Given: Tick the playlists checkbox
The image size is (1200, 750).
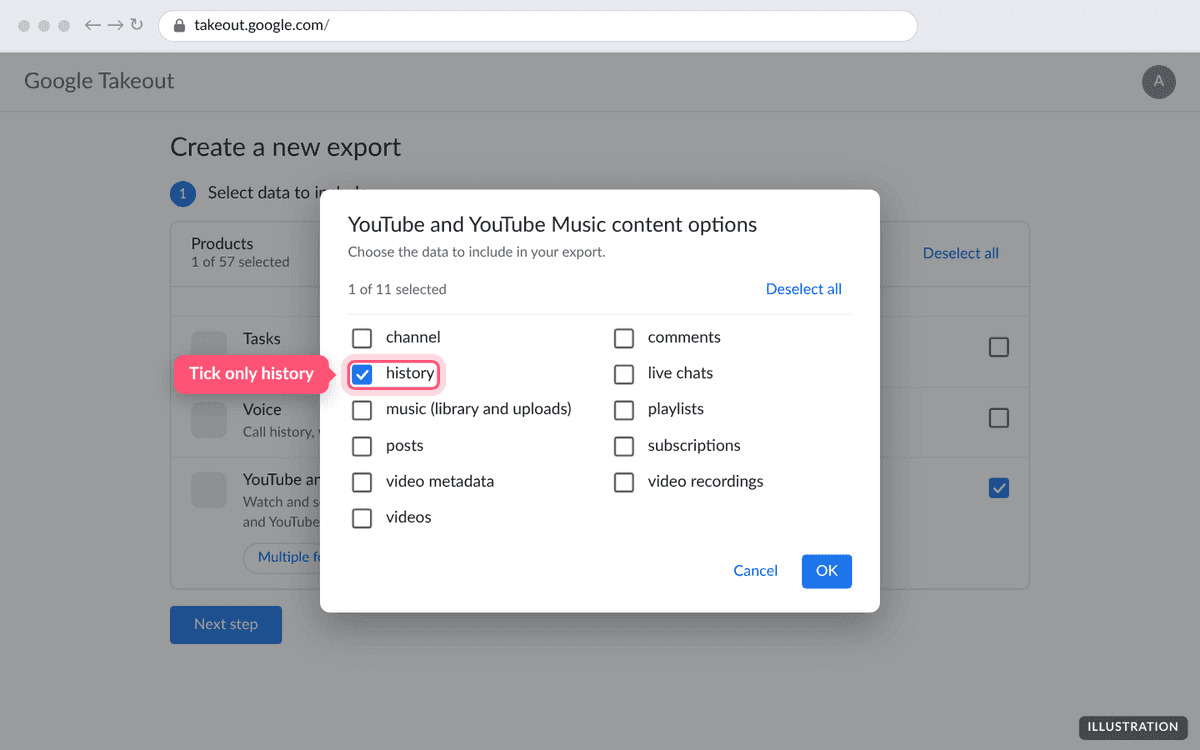Looking at the screenshot, I should click(x=624, y=410).
